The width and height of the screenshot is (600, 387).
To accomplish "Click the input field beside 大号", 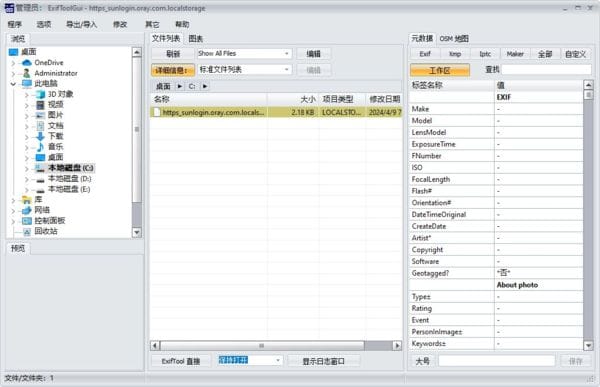I will coord(497,361).
